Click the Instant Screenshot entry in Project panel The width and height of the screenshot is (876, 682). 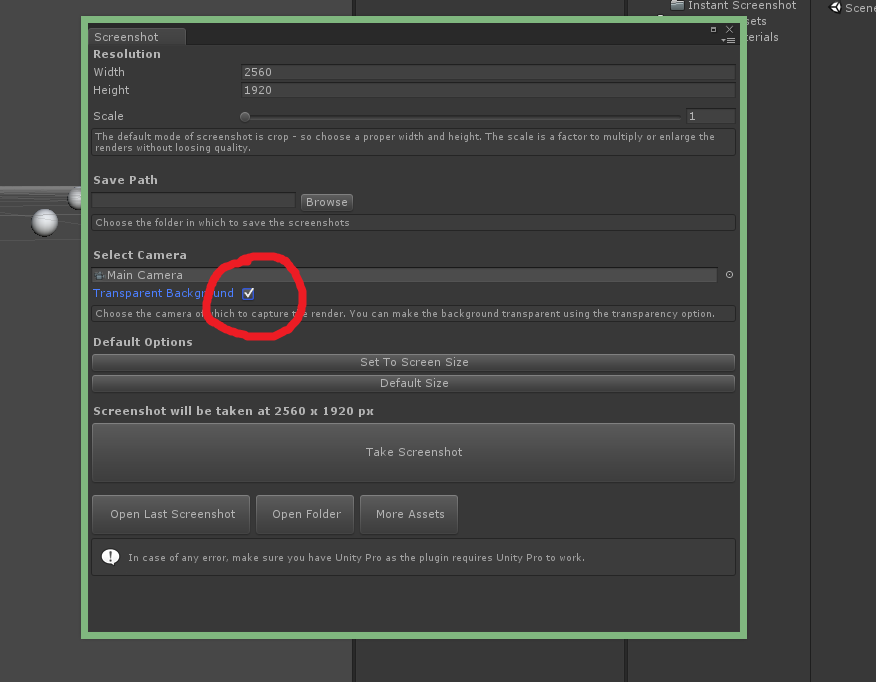[740, 6]
